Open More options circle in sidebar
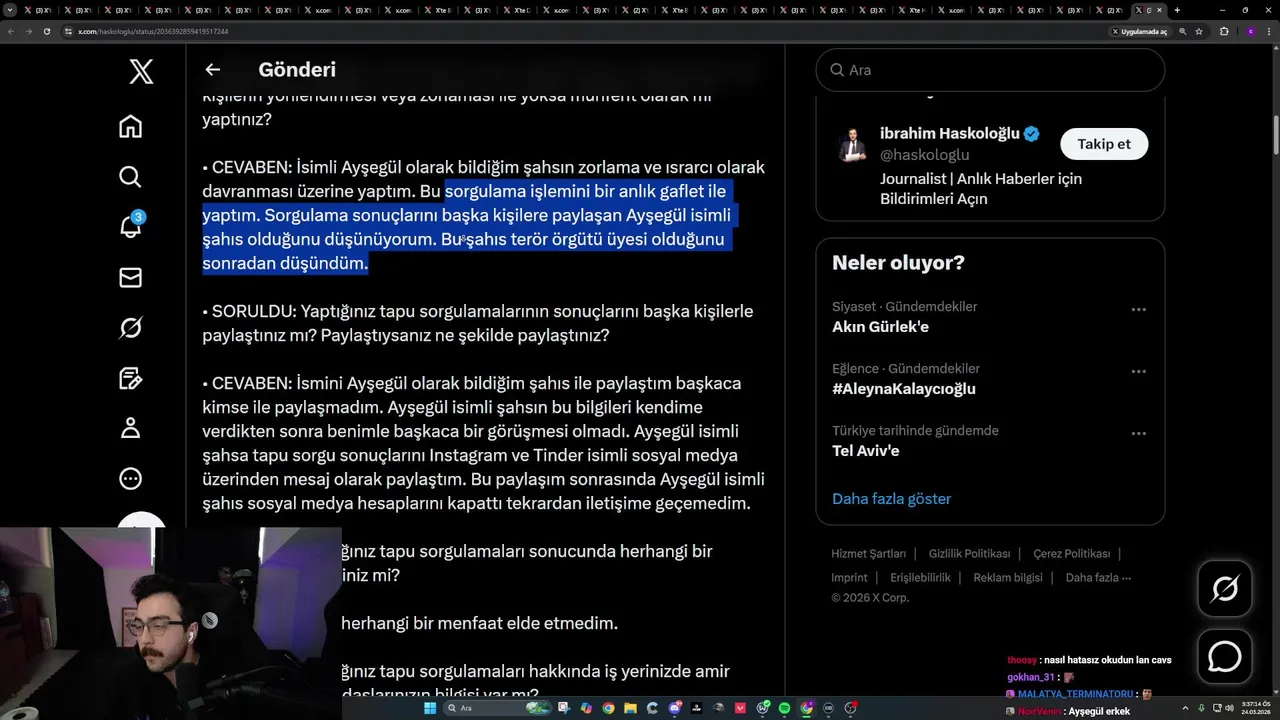 point(130,479)
